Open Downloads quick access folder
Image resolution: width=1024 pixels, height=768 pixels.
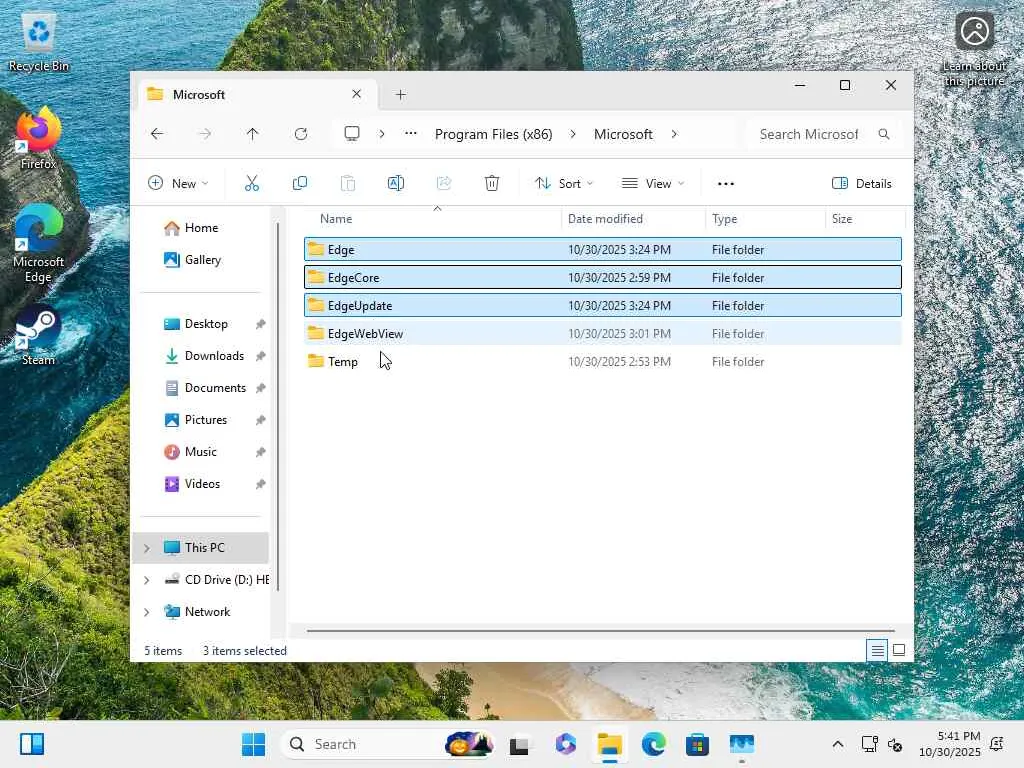click(214, 356)
